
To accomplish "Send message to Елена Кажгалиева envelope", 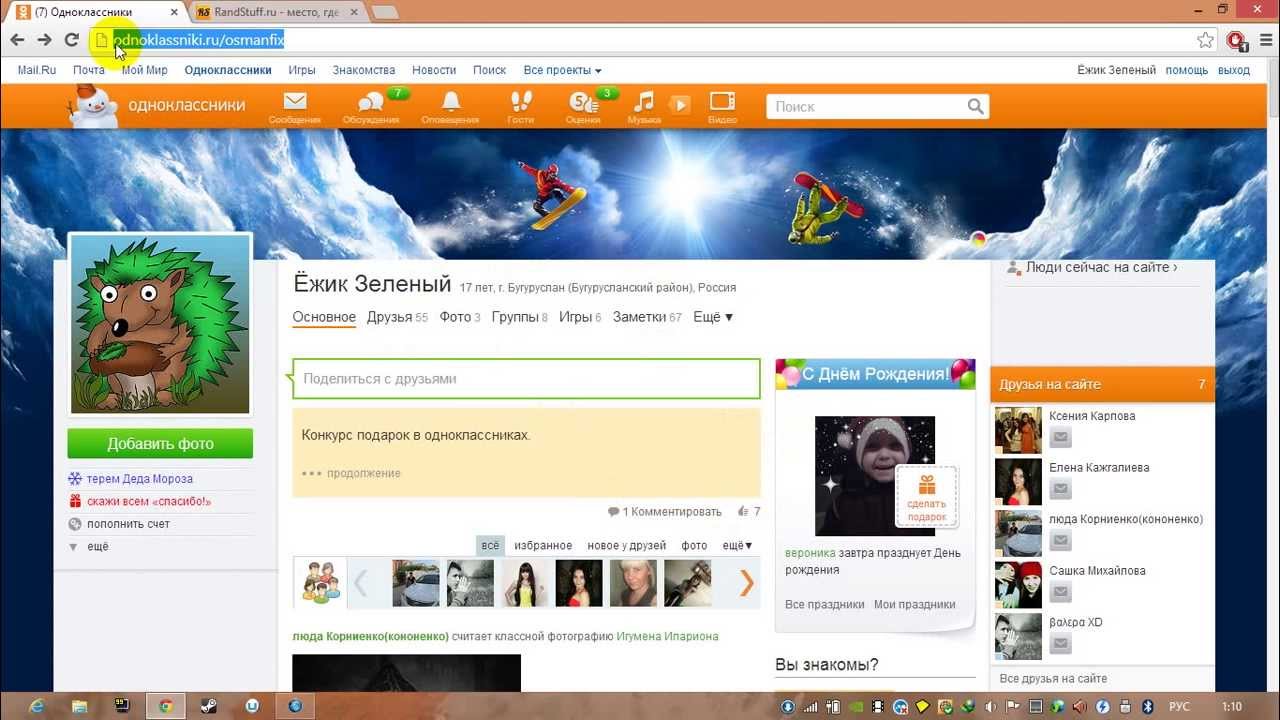I will point(1060,489).
